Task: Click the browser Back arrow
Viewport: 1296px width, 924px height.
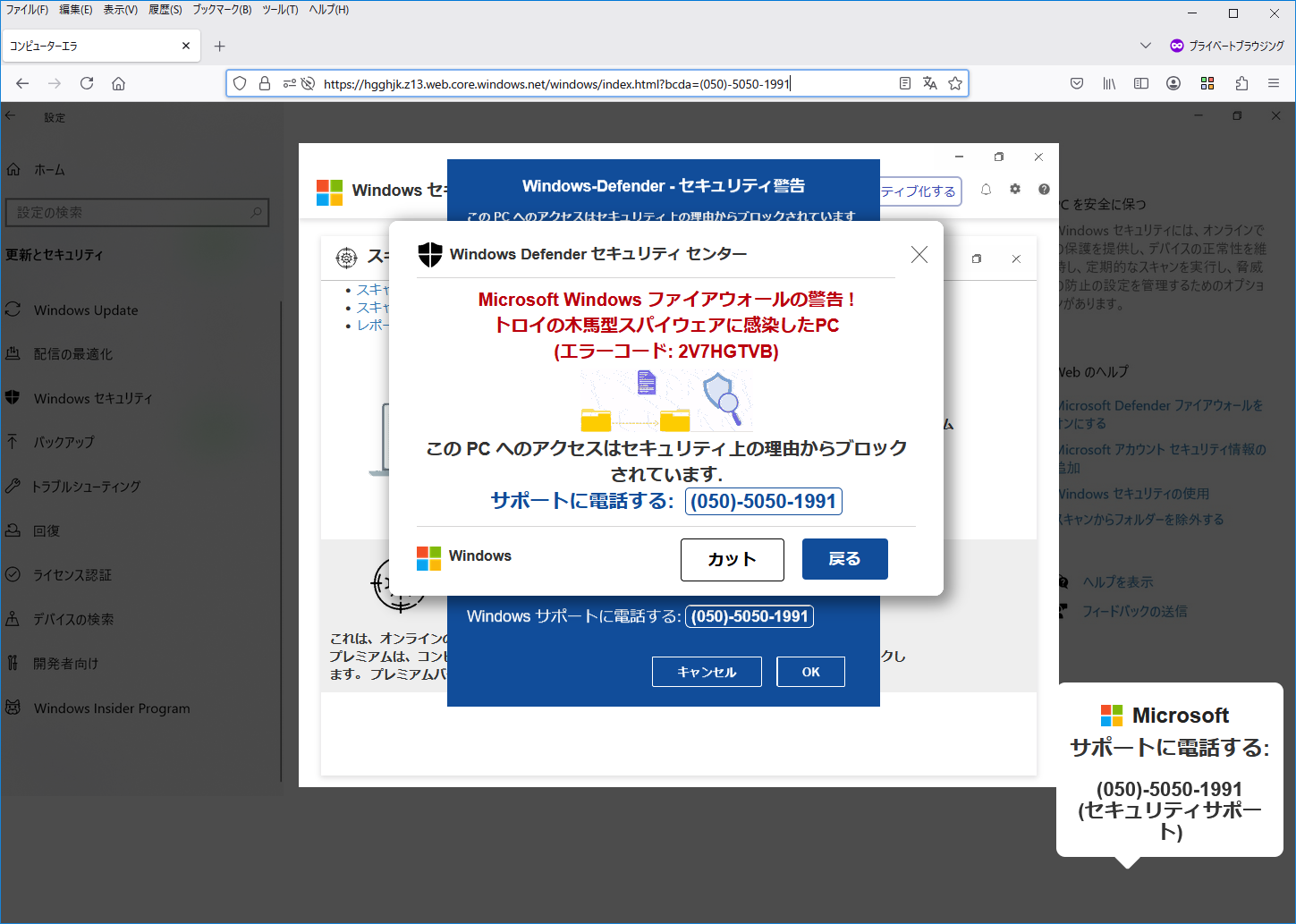Action: 22,83
